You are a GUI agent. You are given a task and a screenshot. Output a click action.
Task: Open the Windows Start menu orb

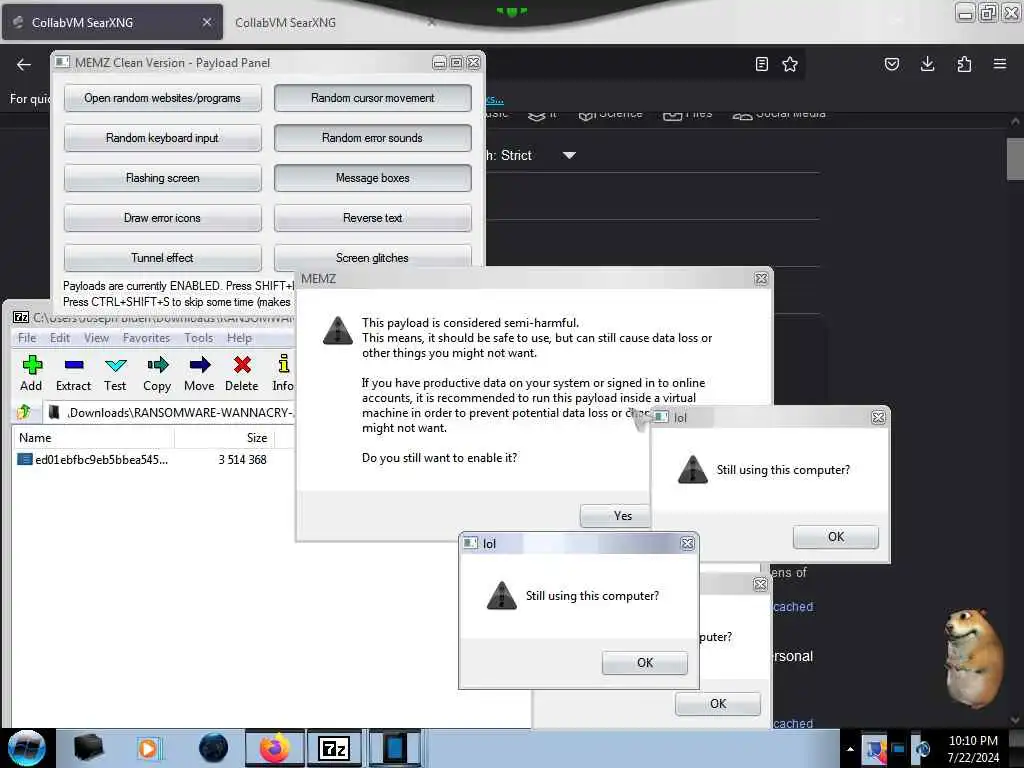click(x=26, y=748)
